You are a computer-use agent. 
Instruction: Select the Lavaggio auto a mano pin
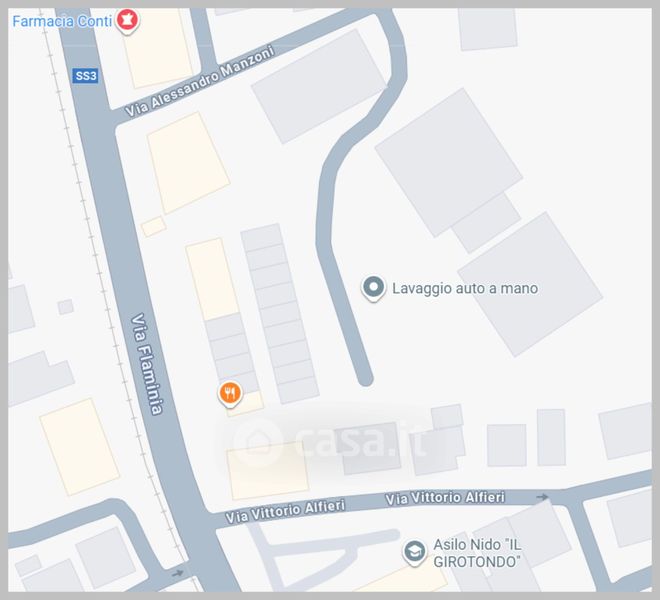(373, 288)
